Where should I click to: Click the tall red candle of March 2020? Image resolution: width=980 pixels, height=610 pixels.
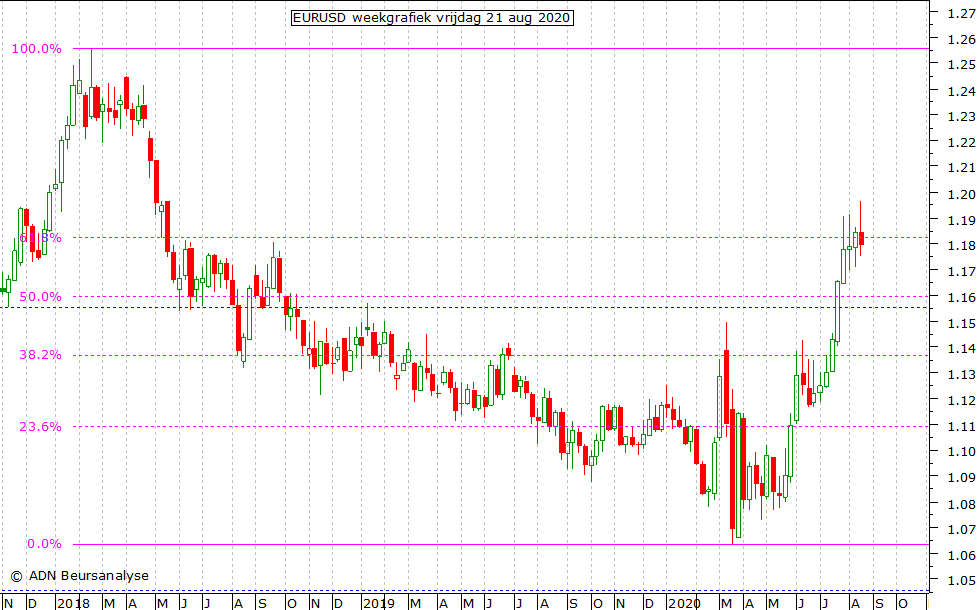click(x=732, y=469)
